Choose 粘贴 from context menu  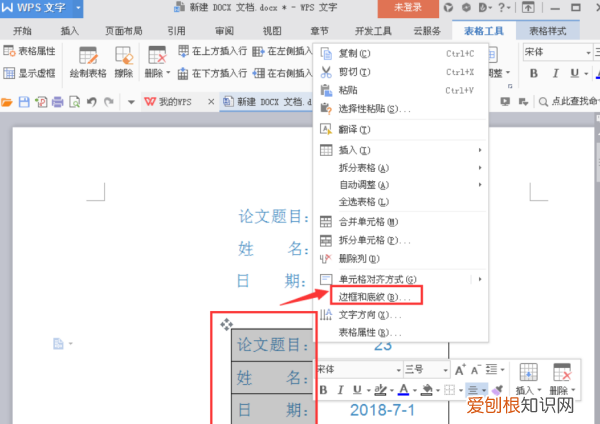(x=401, y=90)
